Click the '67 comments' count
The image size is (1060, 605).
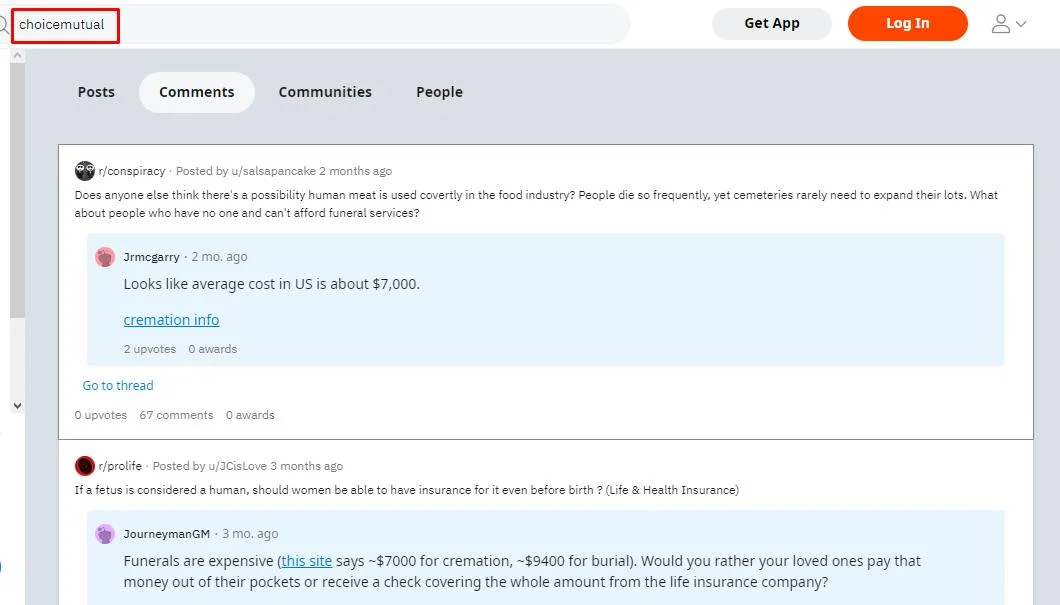coord(176,415)
